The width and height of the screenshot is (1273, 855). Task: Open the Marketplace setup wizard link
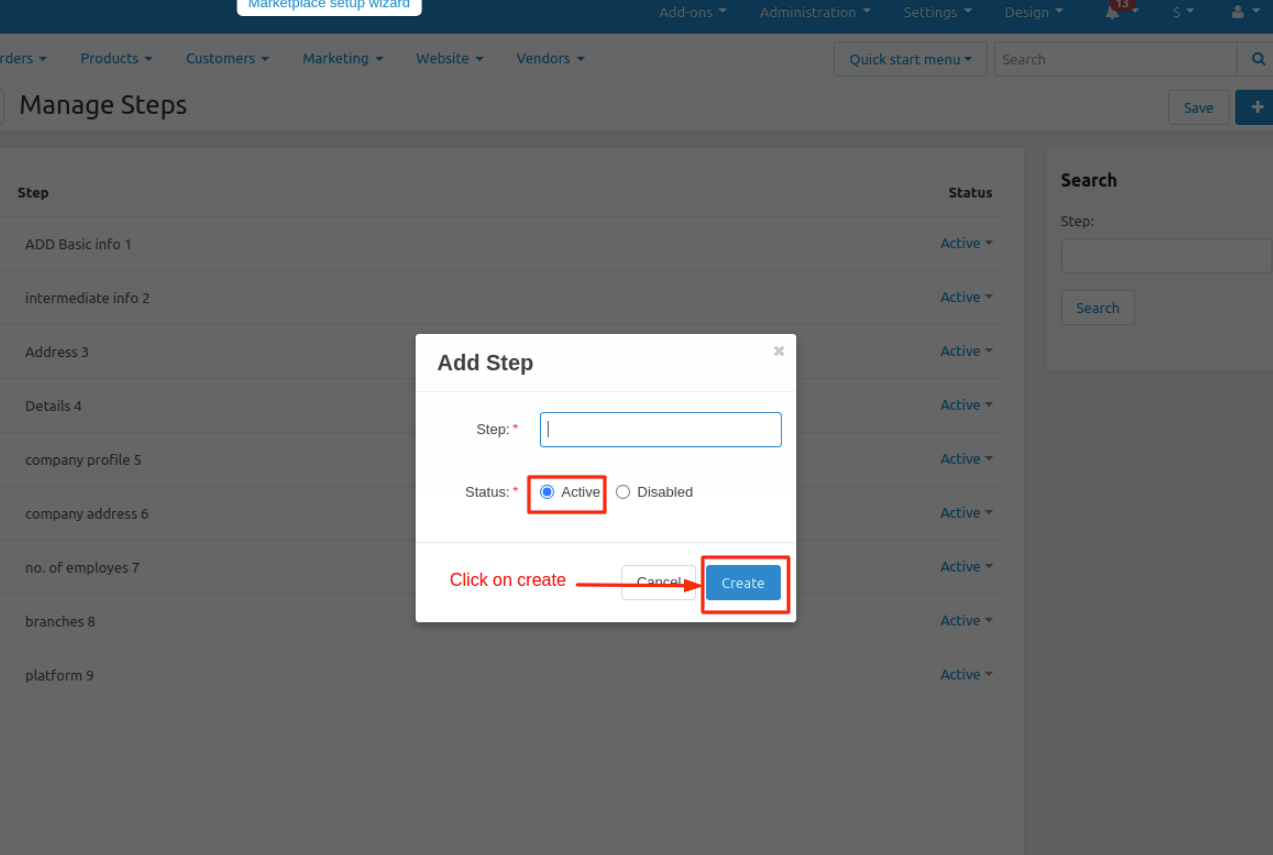[x=329, y=5]
